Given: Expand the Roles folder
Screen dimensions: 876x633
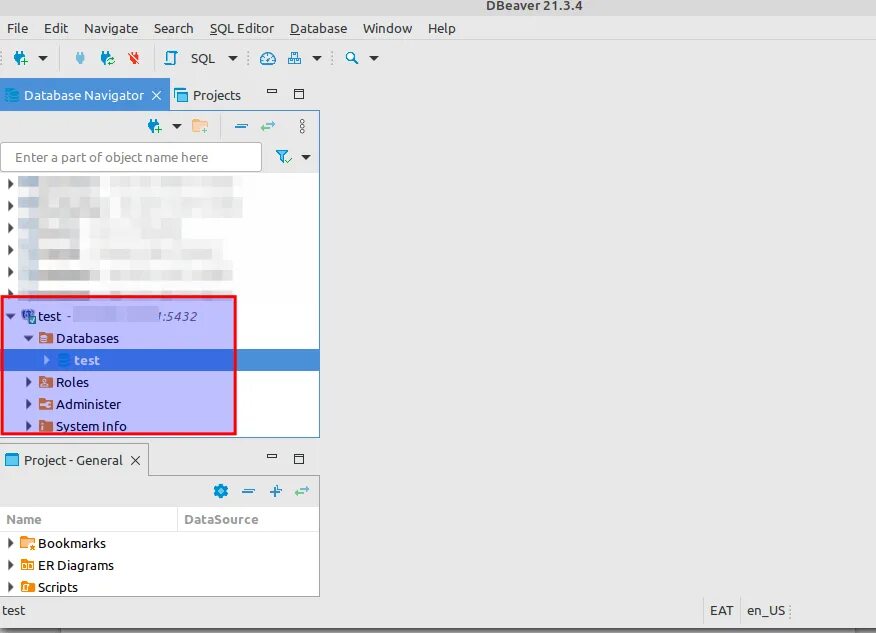Looking at the screenshot, I should click(28, 382).
